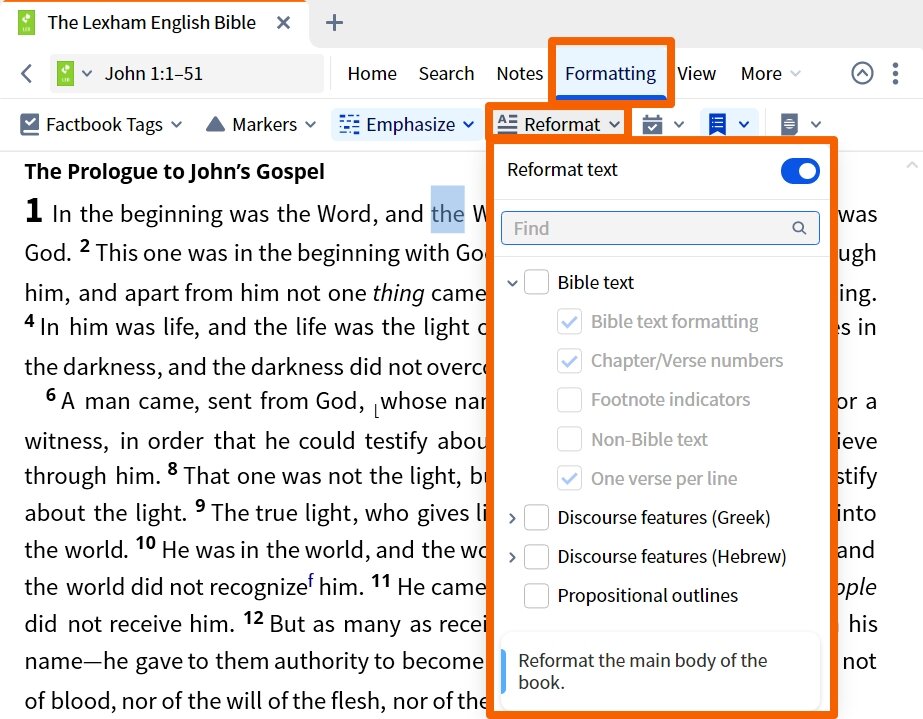Open the View tab

[x=697, y=74]
